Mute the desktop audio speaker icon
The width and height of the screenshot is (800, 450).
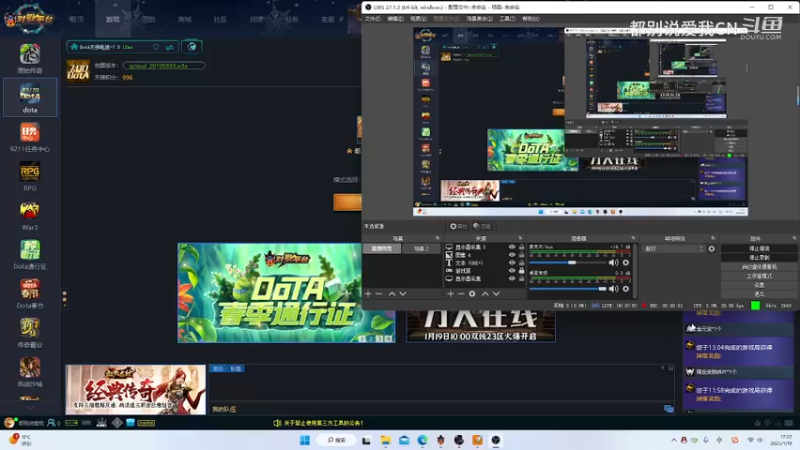[613, 289]
